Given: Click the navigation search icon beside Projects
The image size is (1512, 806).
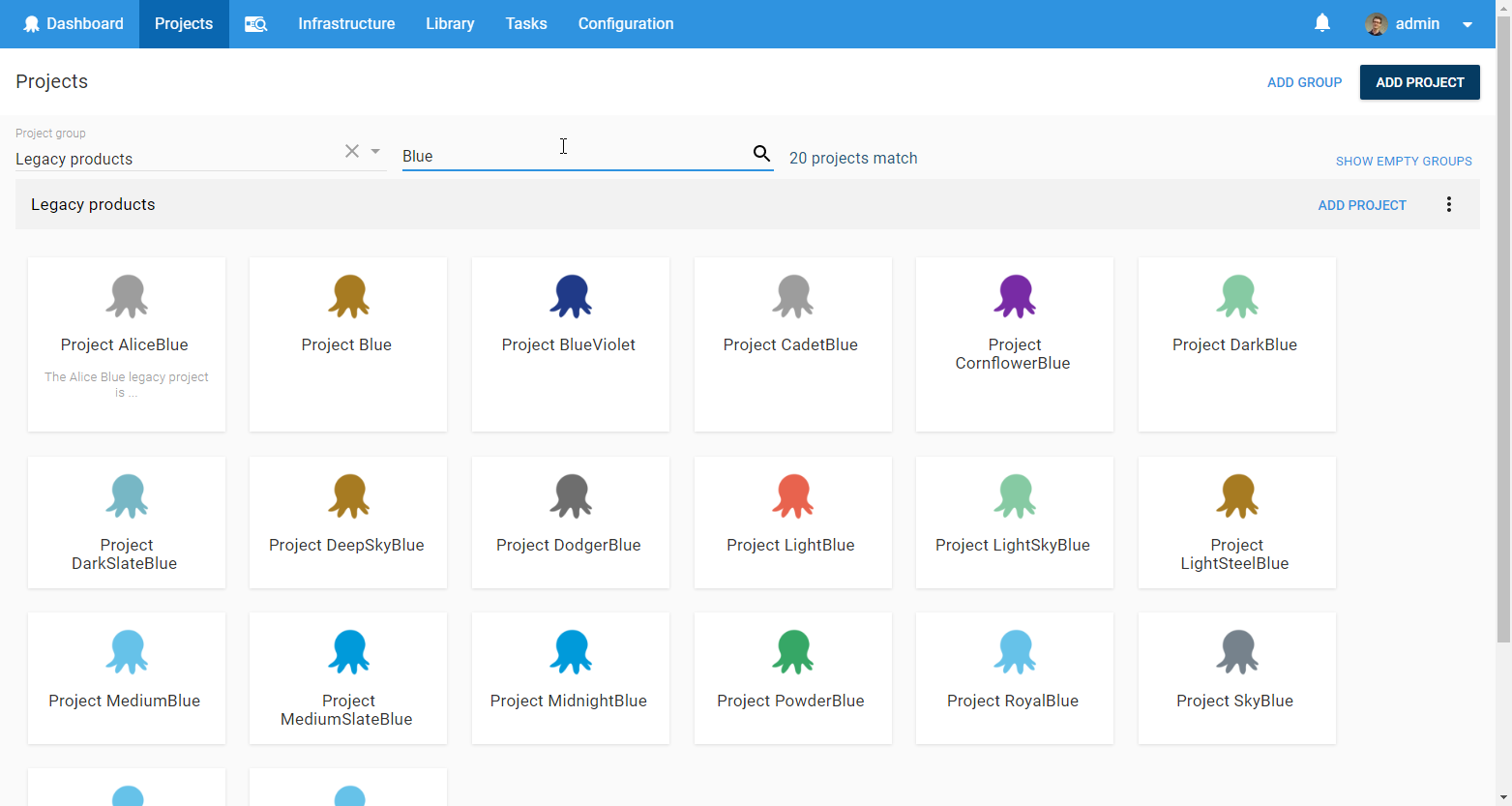Looking at the screenshot, I should click(255, 23).
